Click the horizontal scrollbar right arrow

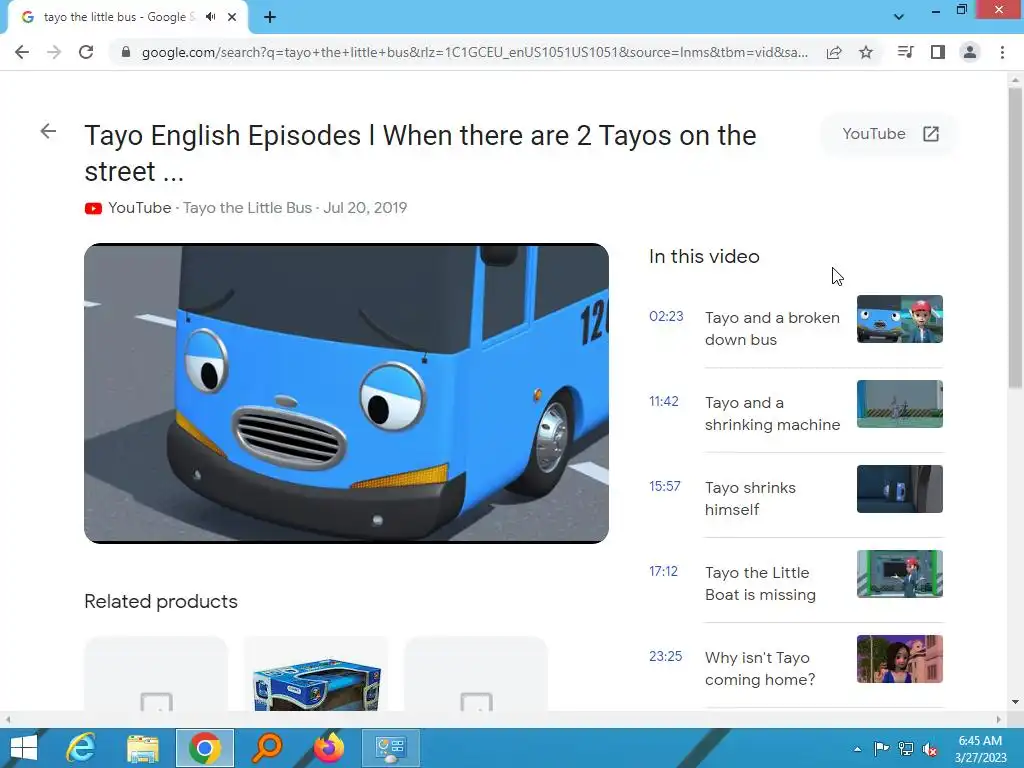point(998,719)
